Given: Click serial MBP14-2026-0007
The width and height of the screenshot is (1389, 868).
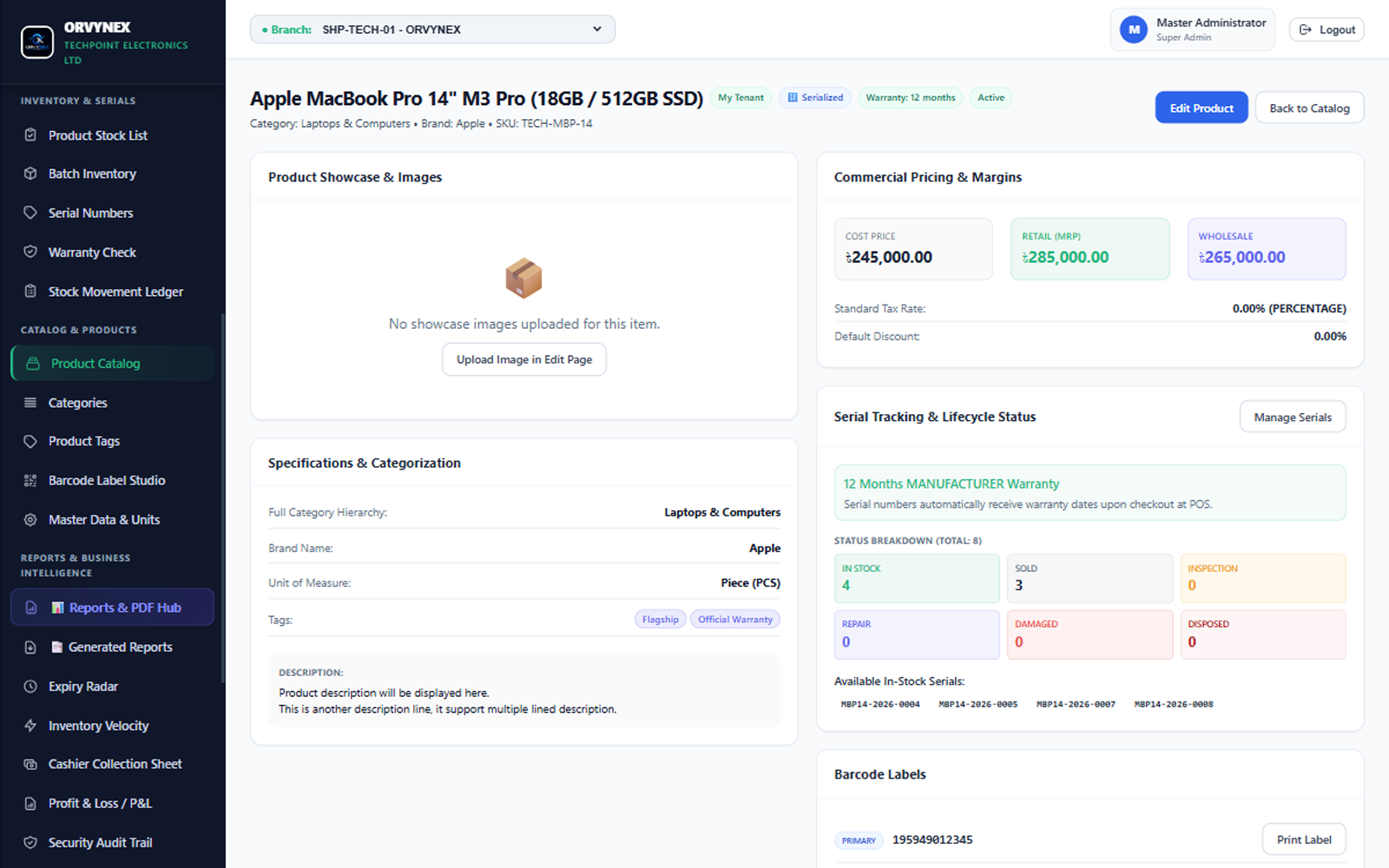Looking at the screenshot, I should click(x=1076, y=704).
